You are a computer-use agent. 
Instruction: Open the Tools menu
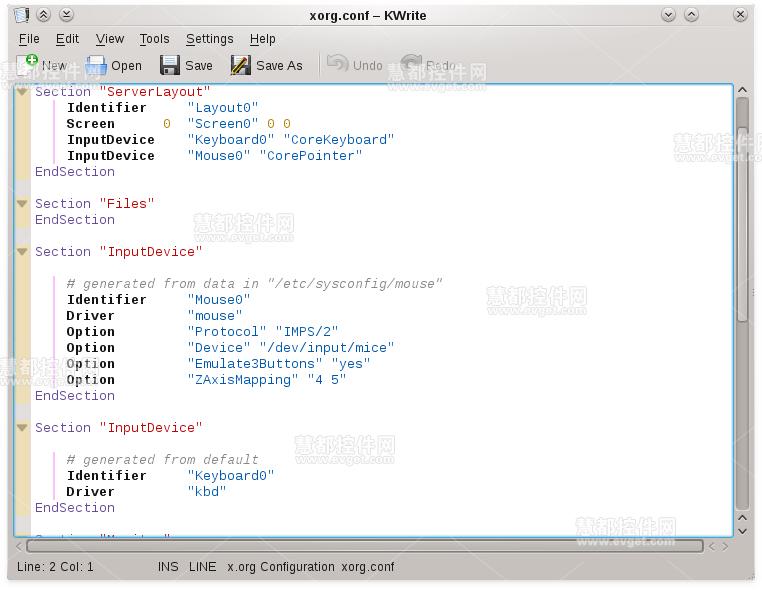155,39
